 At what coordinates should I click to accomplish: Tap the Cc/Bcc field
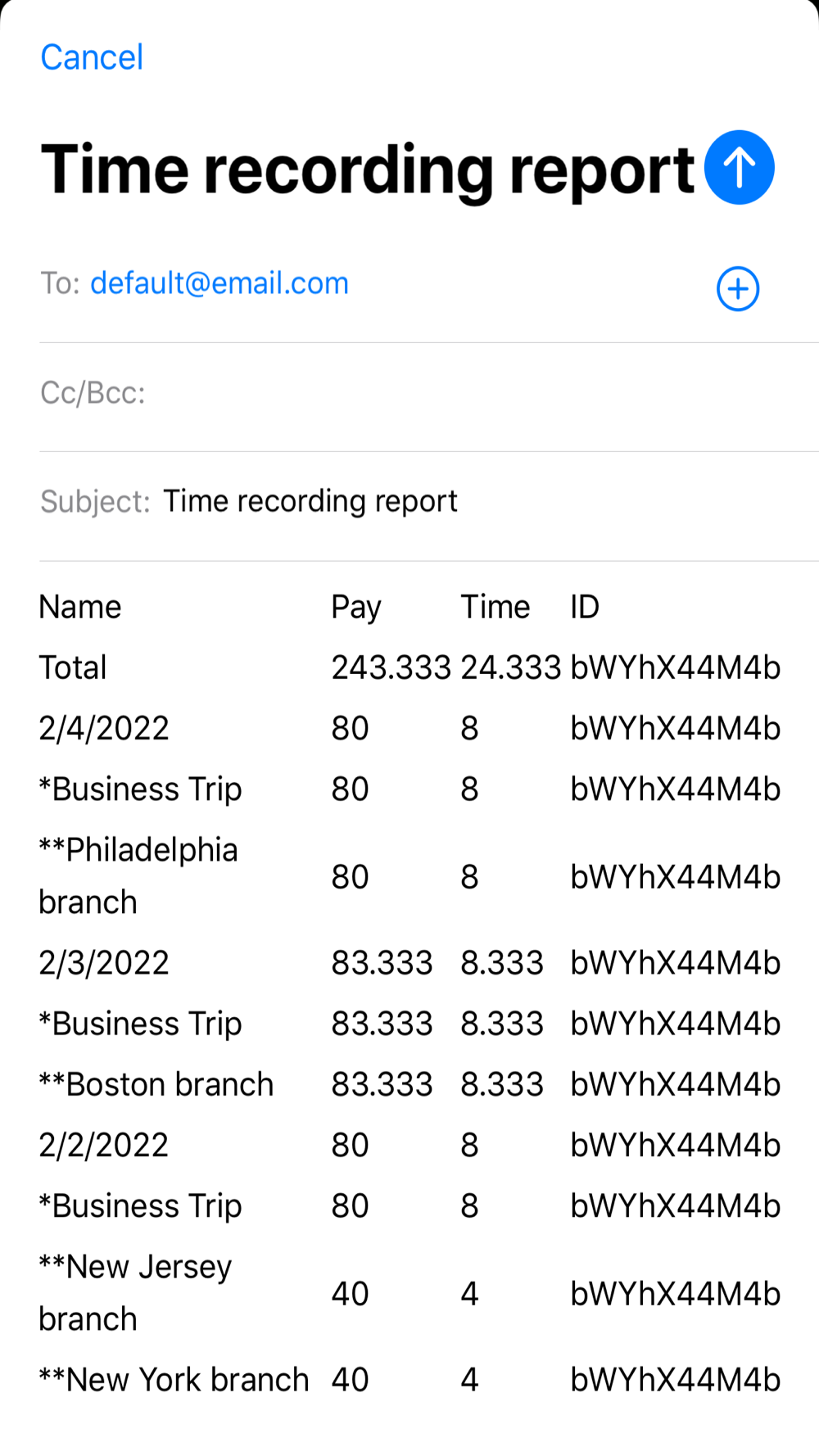tap(429, 394)
